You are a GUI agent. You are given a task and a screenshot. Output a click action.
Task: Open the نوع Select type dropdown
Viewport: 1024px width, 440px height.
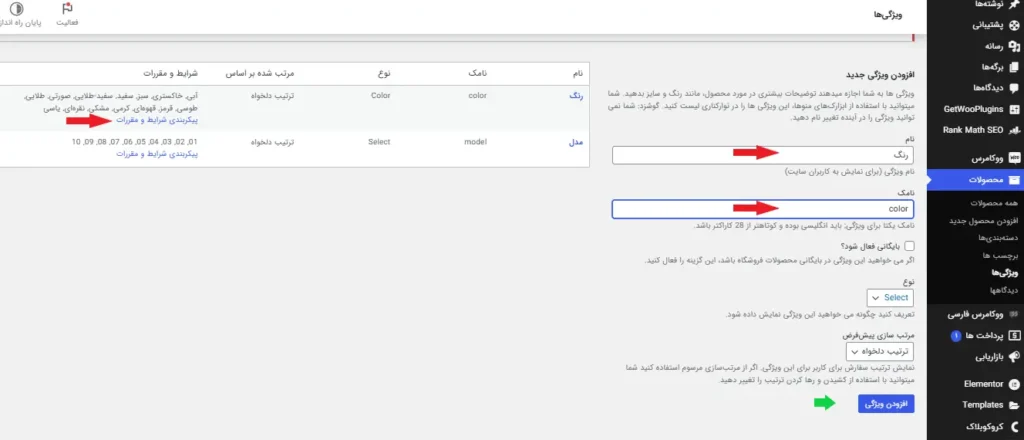tap(889, 298)
